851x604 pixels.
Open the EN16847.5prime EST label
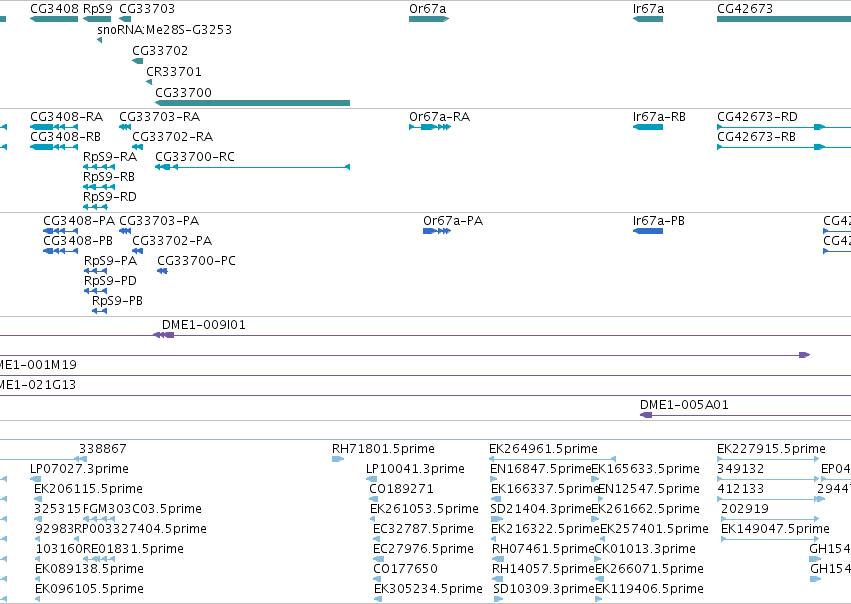pos(541,469)
